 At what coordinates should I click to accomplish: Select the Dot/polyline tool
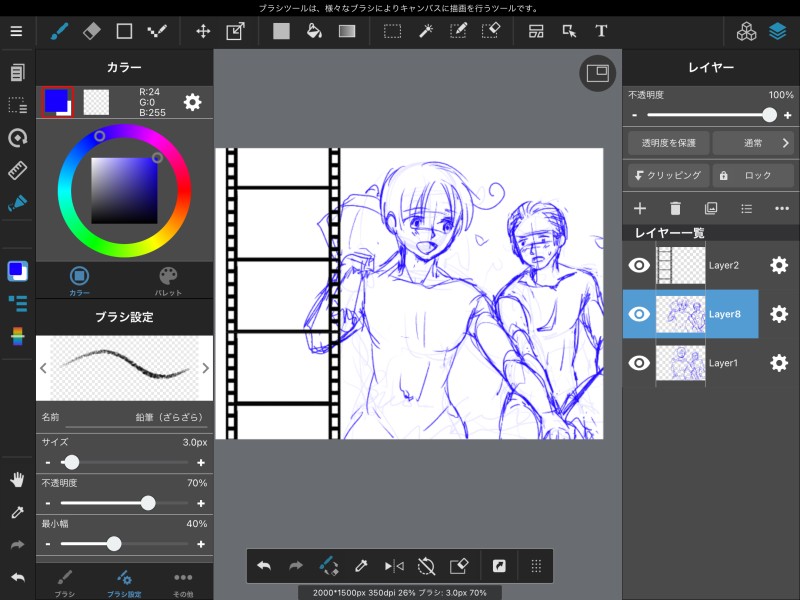(x=157, y=31)
